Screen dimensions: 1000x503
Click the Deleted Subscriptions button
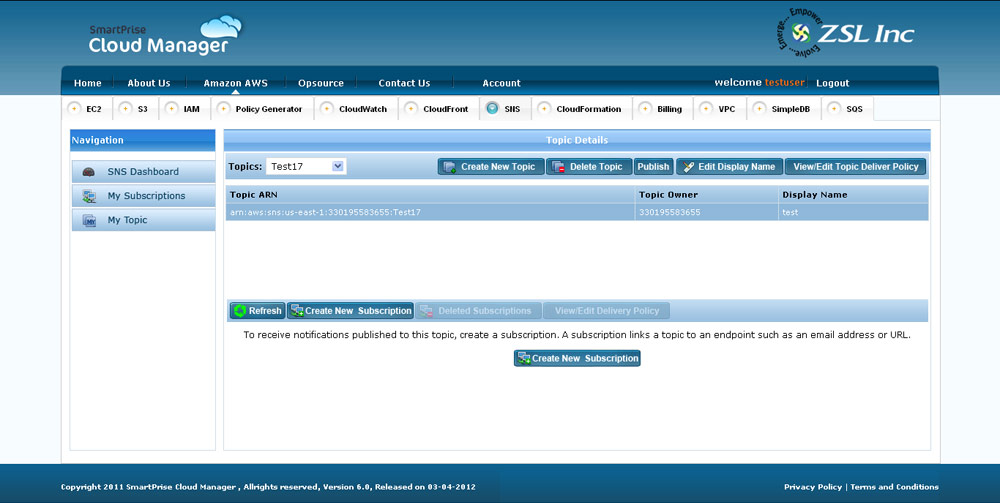click(x=478, y=310)
